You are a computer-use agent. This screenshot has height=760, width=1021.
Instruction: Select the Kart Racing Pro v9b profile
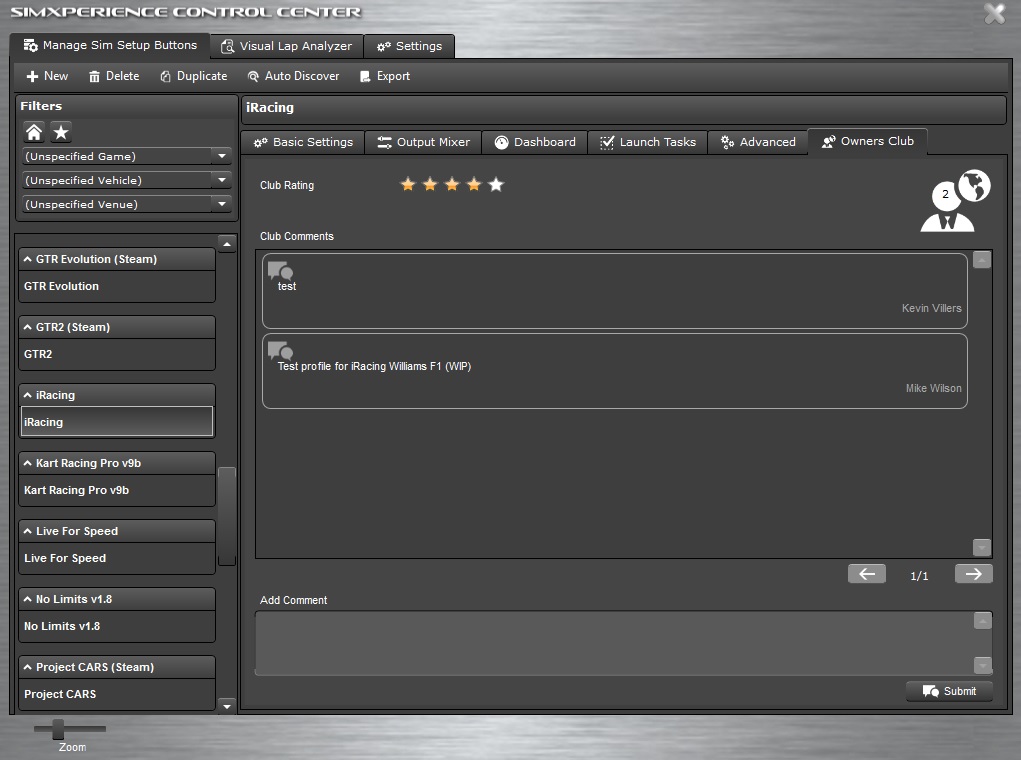pyautogui.click(x=117, y=490)
